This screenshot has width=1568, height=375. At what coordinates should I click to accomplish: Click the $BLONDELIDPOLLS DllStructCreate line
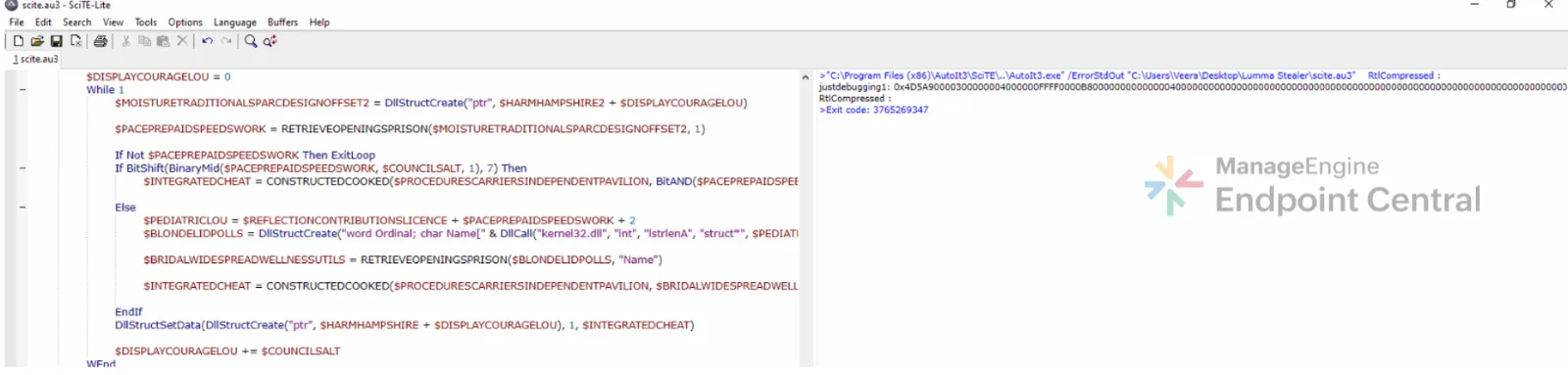point(470,233)
